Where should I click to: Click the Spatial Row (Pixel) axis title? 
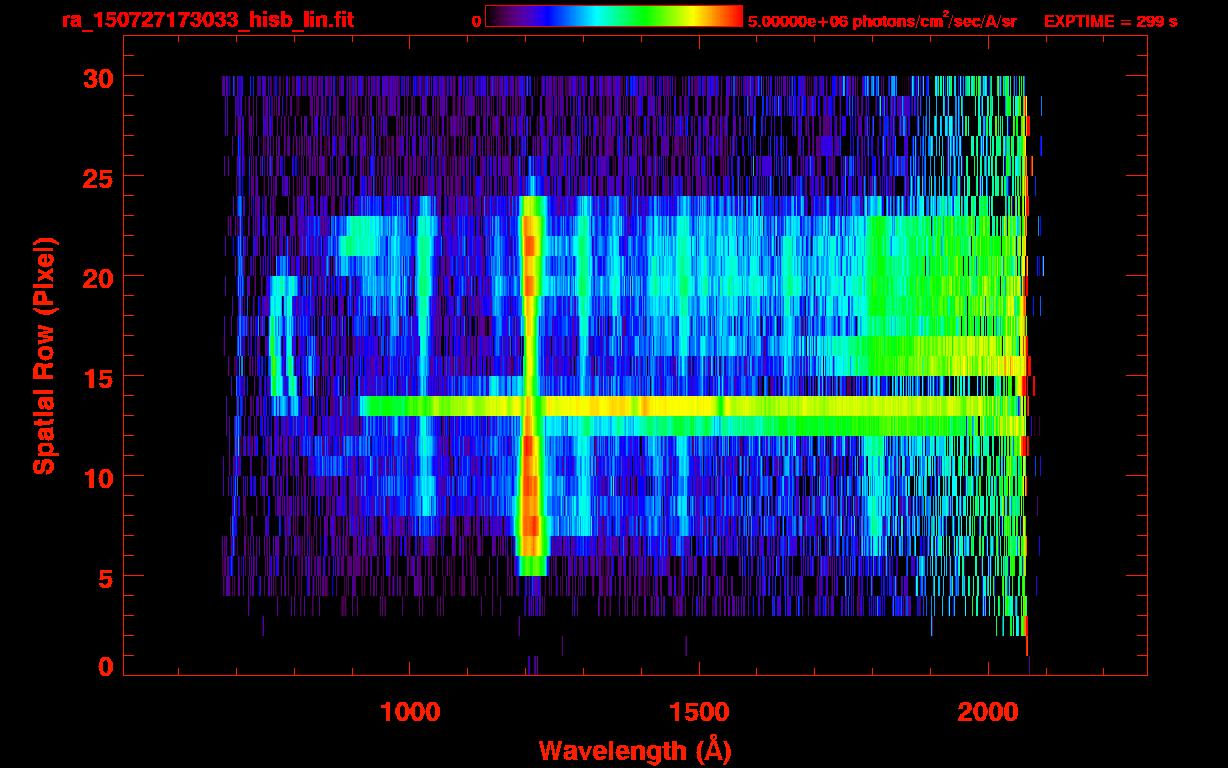pos(44,355)
